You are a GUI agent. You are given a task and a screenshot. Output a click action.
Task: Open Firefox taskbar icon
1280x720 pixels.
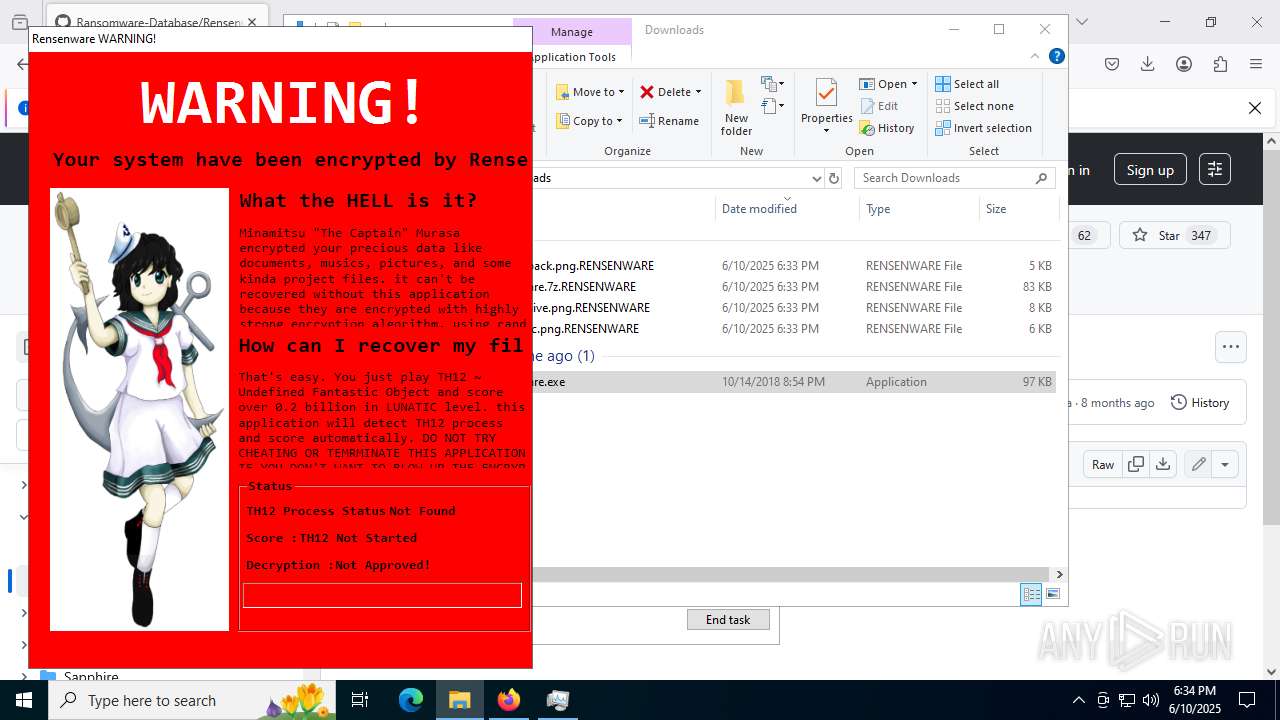click(x=509, y=700)
